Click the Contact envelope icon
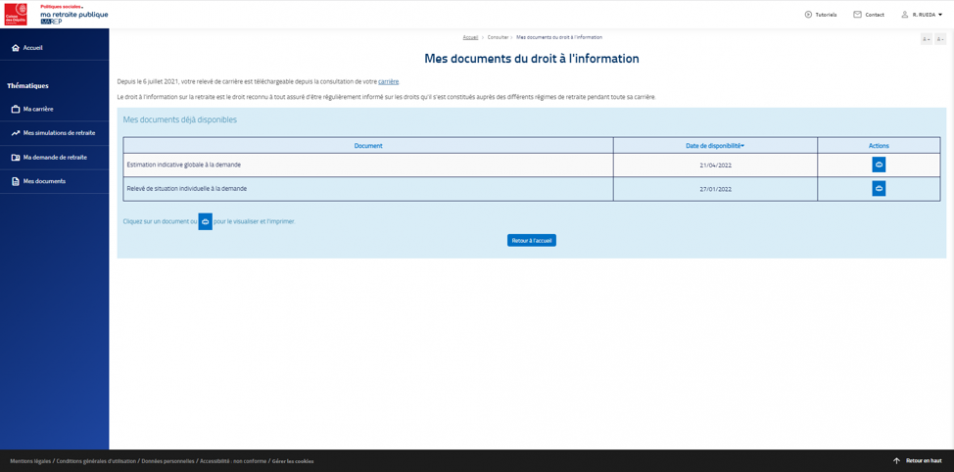This screenshot has height=472, width=954. 857,15
